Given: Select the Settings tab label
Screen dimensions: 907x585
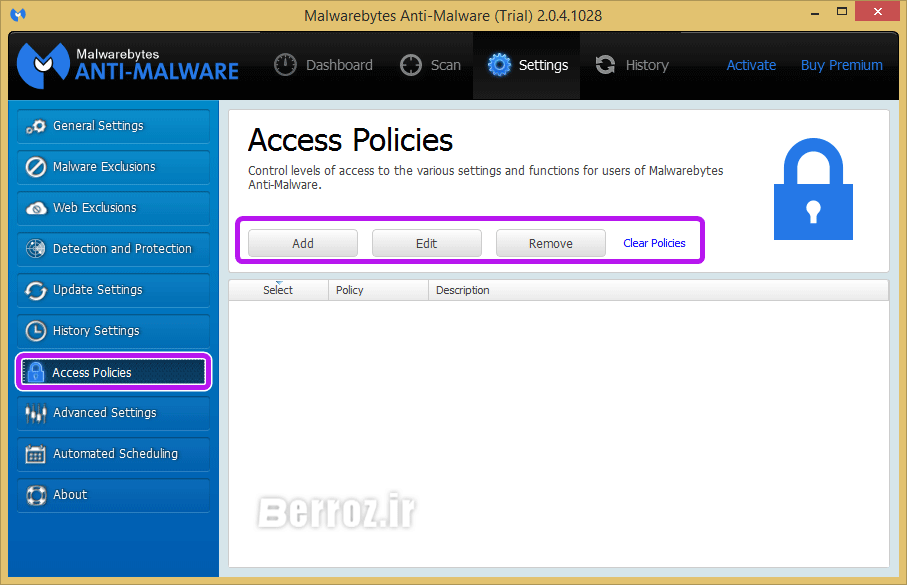Looking at the screenshot, I should [543, 65].
